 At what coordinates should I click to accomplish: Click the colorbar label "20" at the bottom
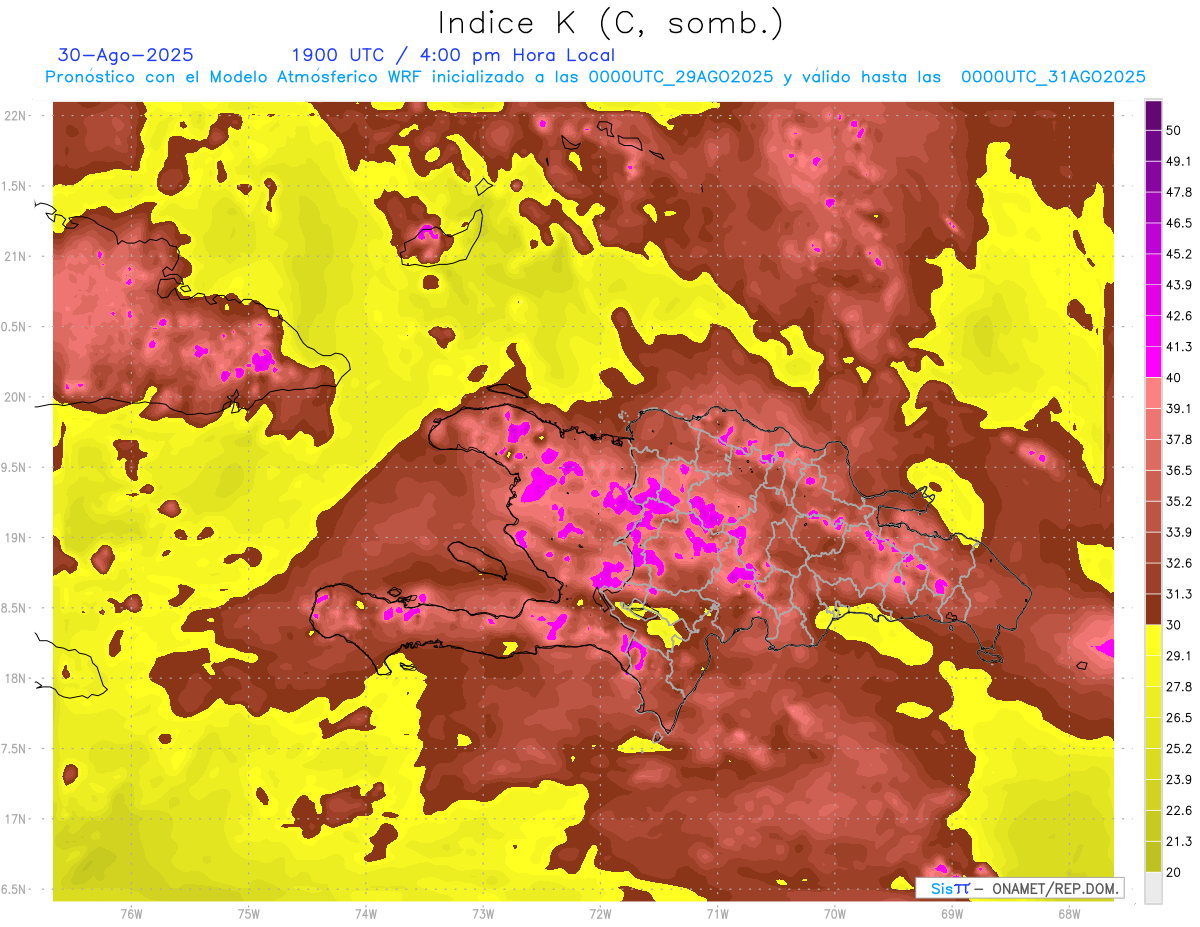pyautogui.click(x=1174, y=872)
